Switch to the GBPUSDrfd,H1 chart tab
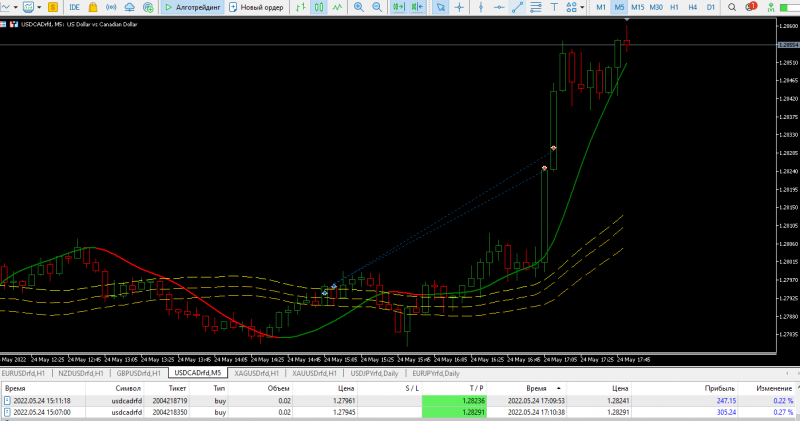This screenshot has width=800, height=421. click(x=138, y=374)
